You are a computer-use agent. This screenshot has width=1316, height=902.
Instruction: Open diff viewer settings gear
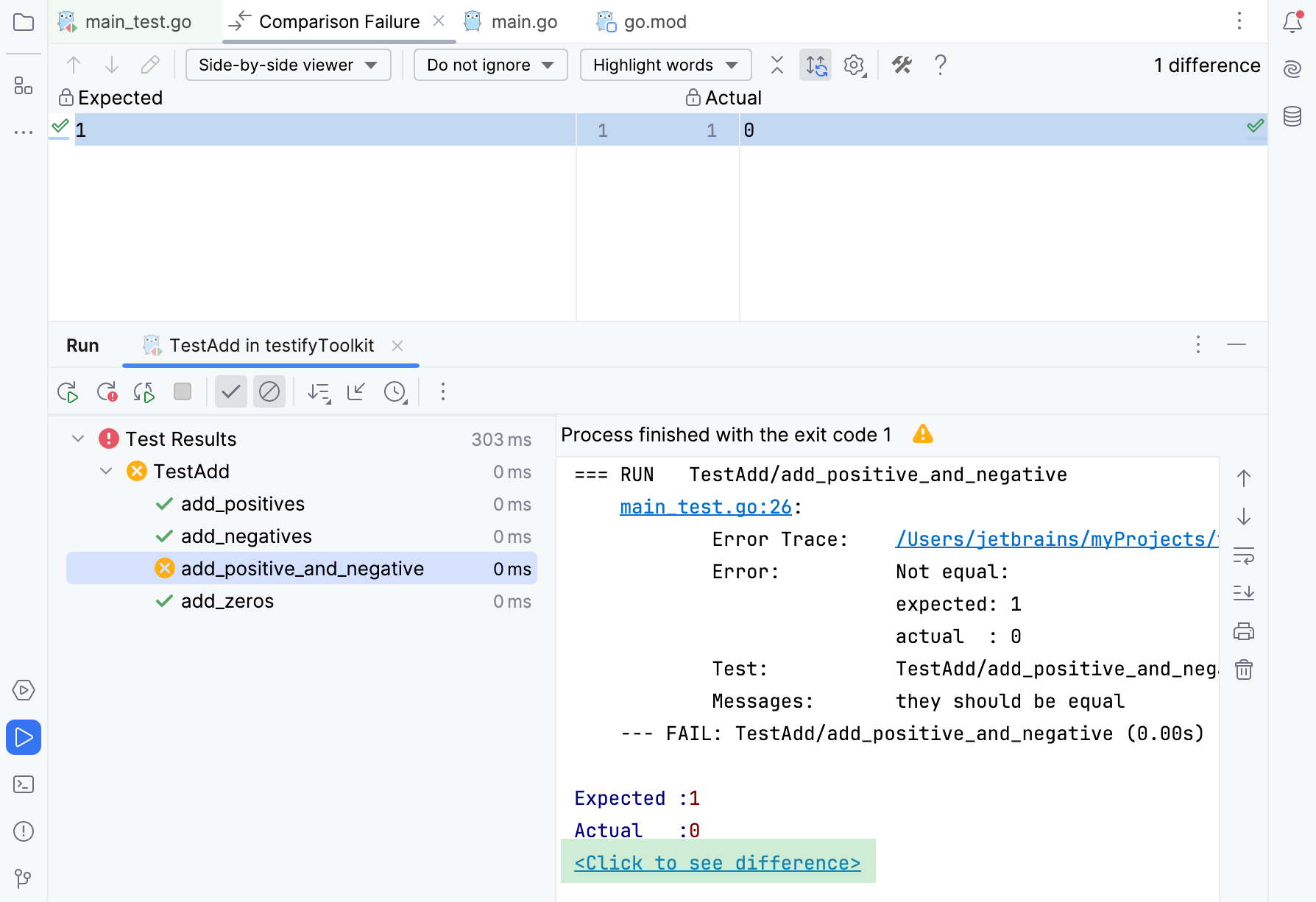(x=854, y=65)
